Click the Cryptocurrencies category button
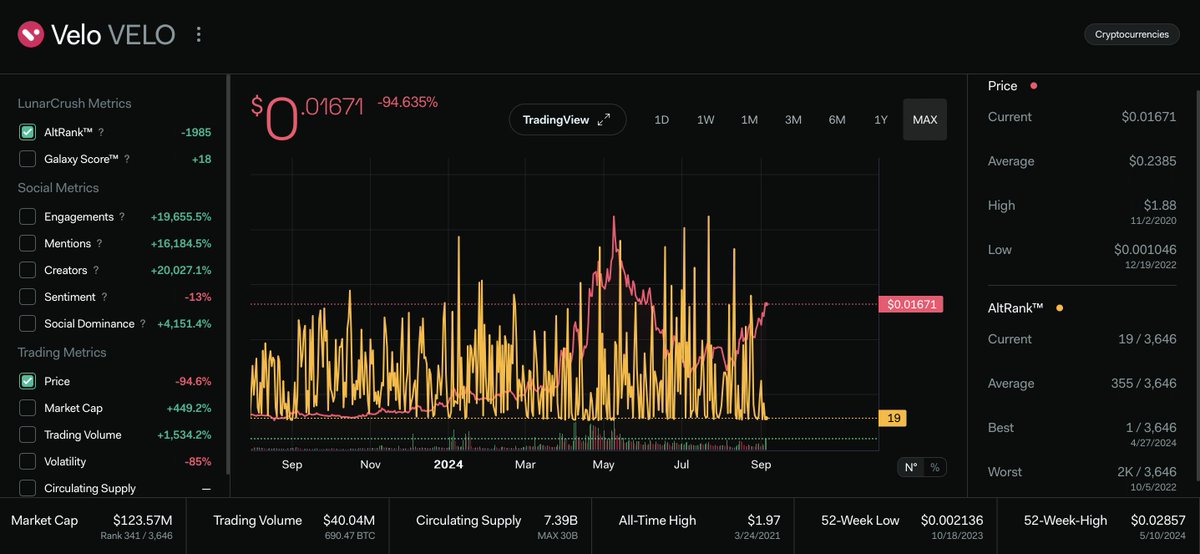Screen dimensions: 1200x554 click(1132, 34)
